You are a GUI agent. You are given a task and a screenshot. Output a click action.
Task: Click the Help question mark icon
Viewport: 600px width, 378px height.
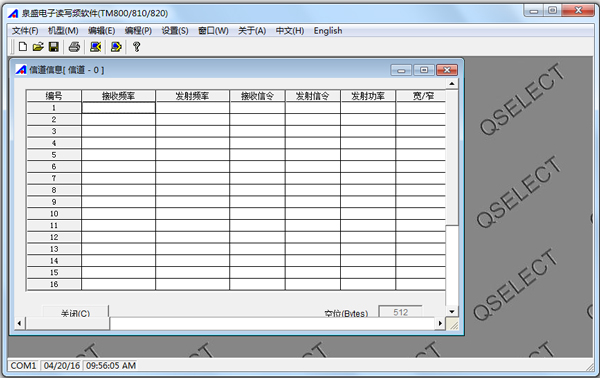pos(136,47)
